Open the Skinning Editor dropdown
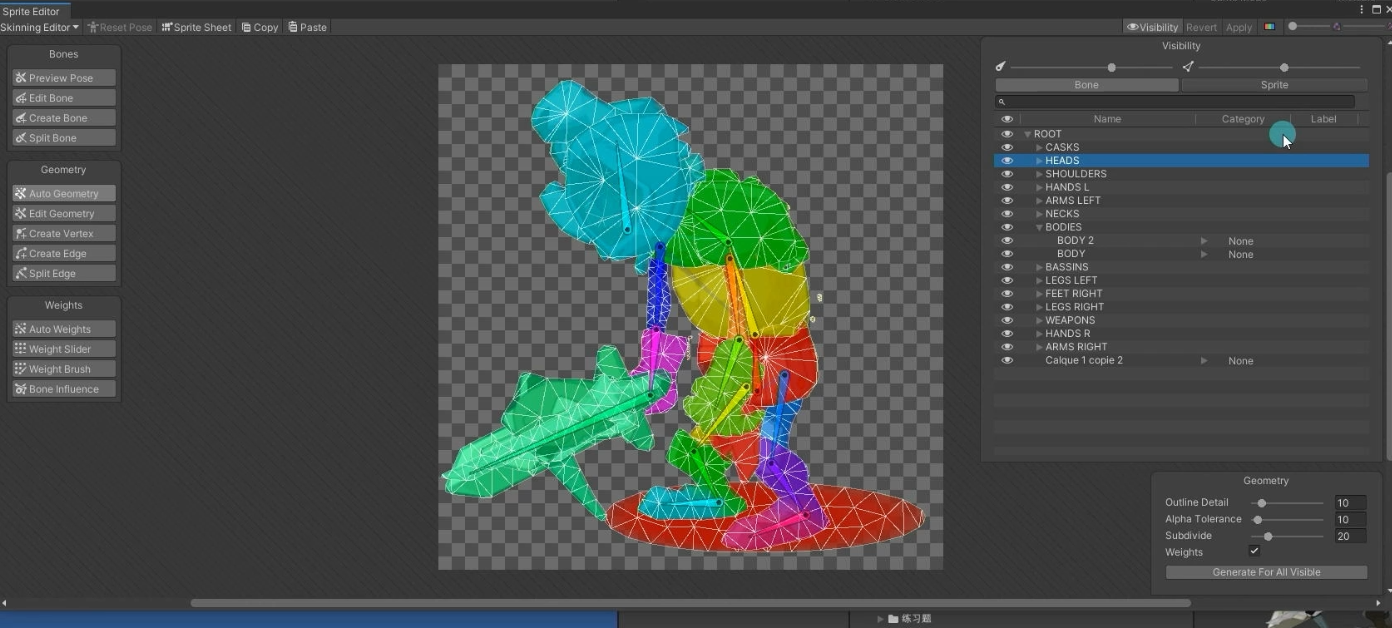The image size is (1392, 628). [x=40, y=27]
